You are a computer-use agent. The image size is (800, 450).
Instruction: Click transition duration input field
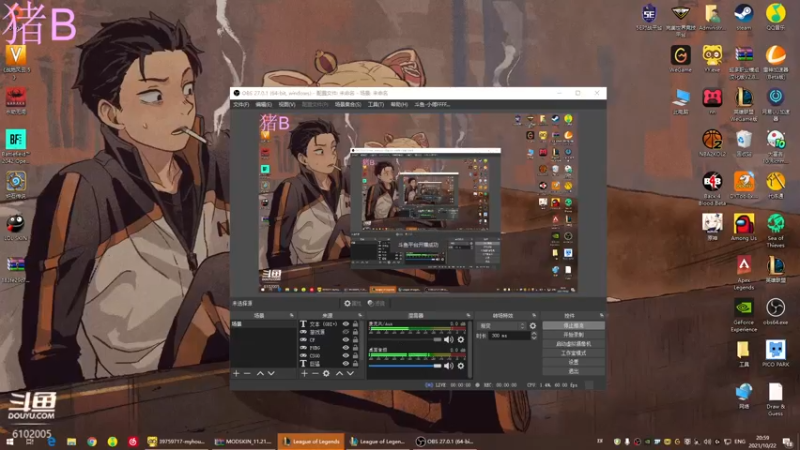[x=509, y=336]
